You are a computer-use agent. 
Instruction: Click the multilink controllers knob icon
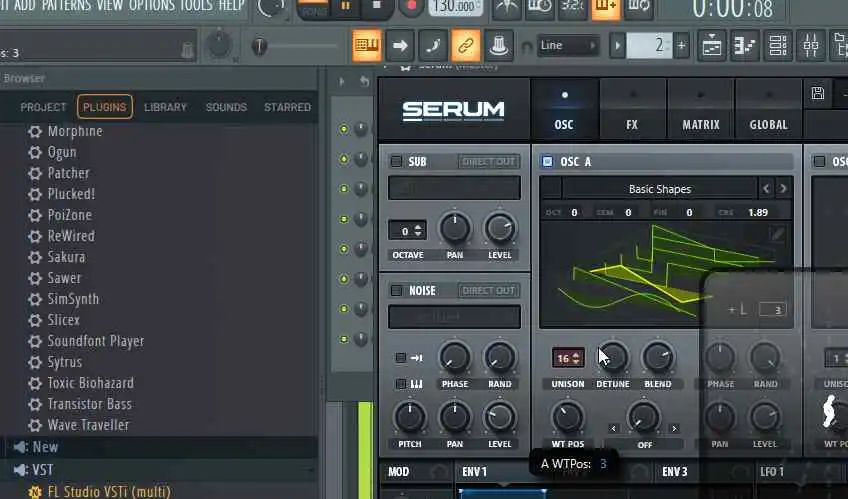click(x=499, y=45)
